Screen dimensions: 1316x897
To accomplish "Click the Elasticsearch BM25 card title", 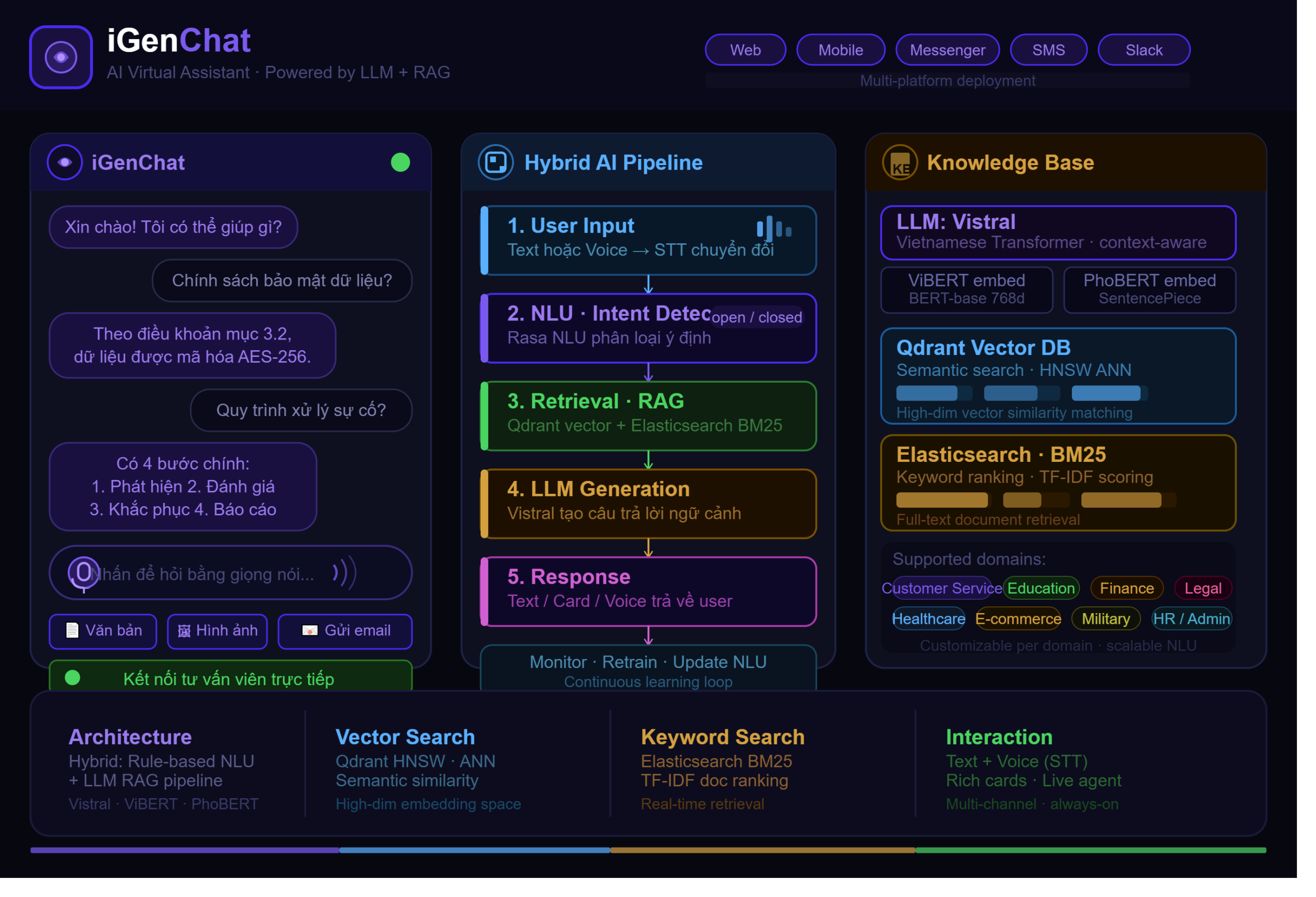I will coord(1002,455).
